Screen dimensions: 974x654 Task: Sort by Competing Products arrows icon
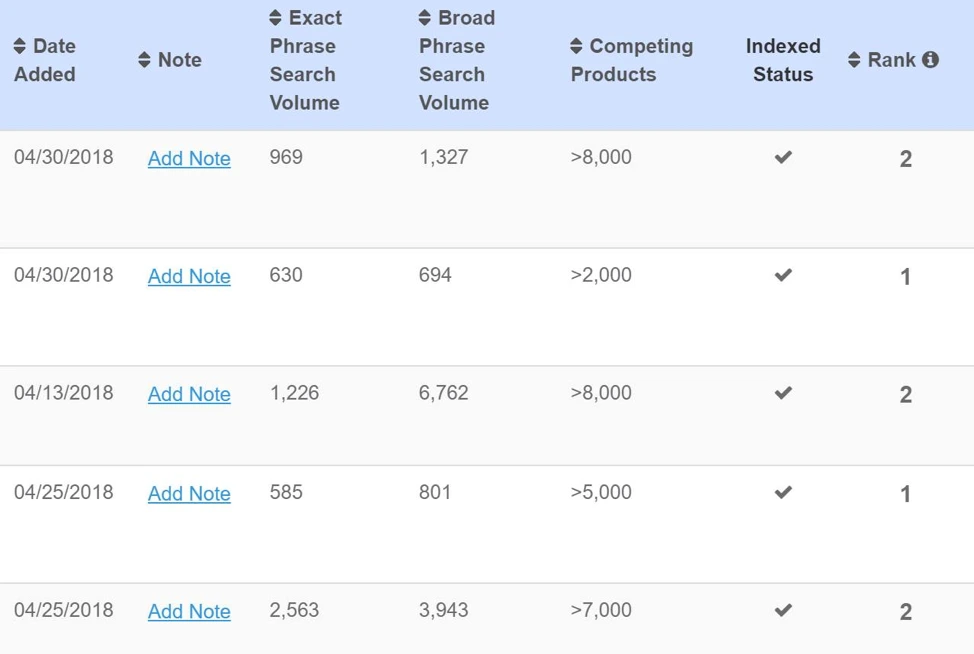pos(576,46)
